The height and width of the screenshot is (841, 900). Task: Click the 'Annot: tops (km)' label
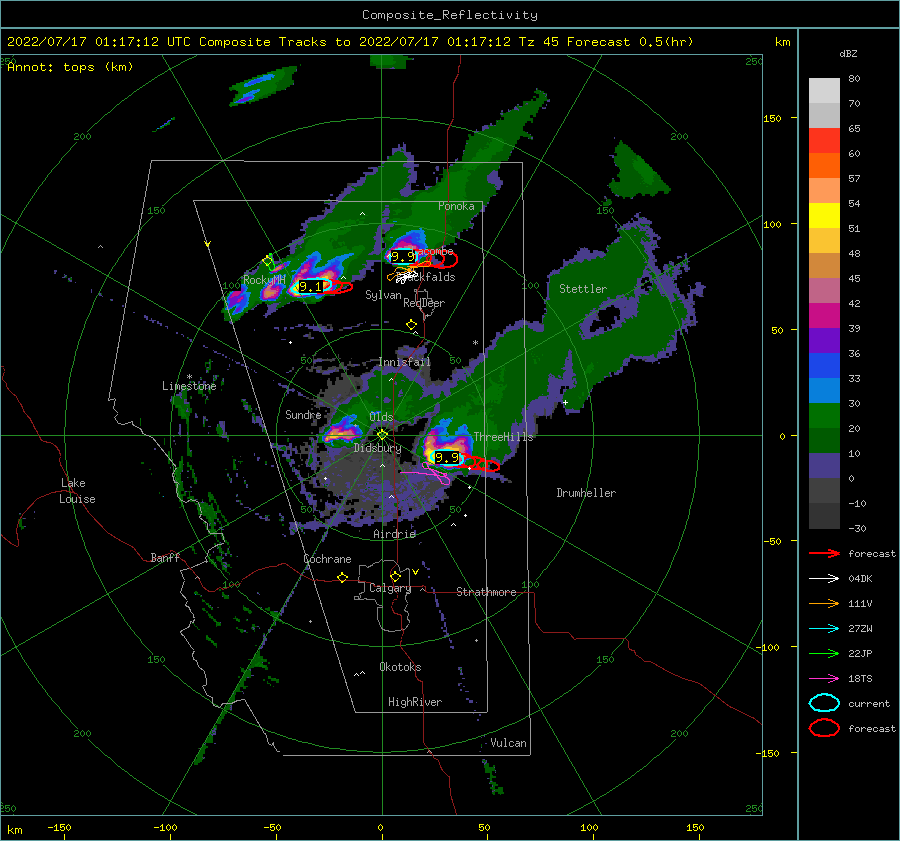70,67
